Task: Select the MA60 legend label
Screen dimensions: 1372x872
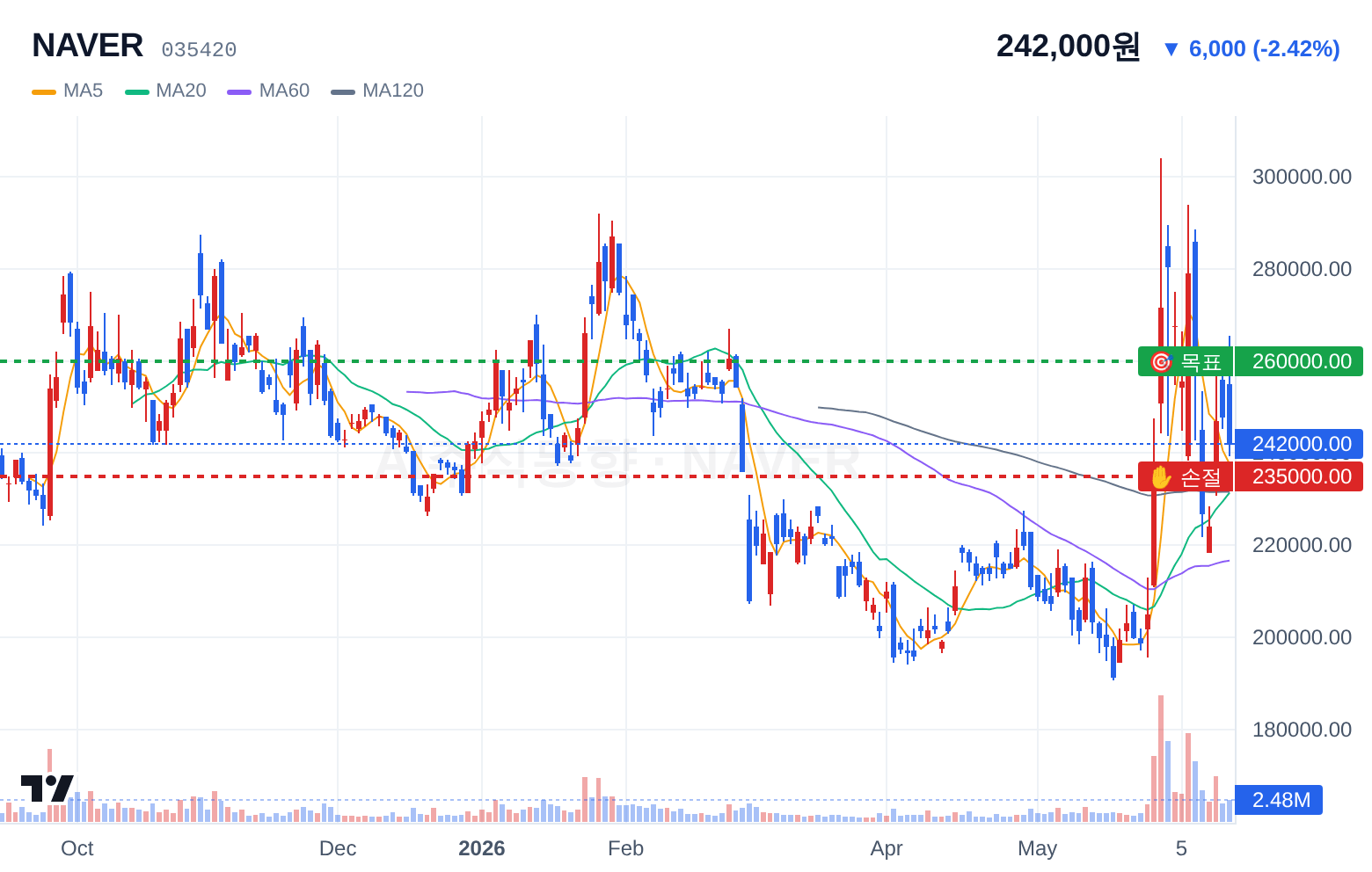Action: click(x=284, y=91)
